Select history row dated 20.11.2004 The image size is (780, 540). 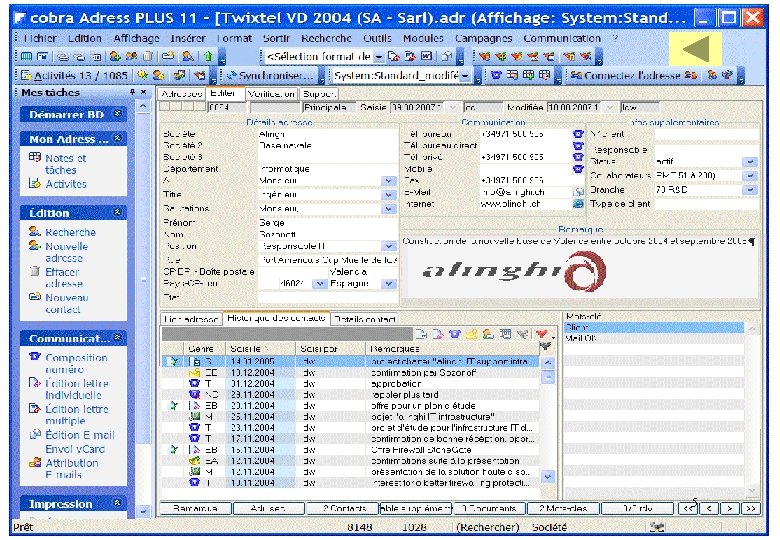coord(351,406)
